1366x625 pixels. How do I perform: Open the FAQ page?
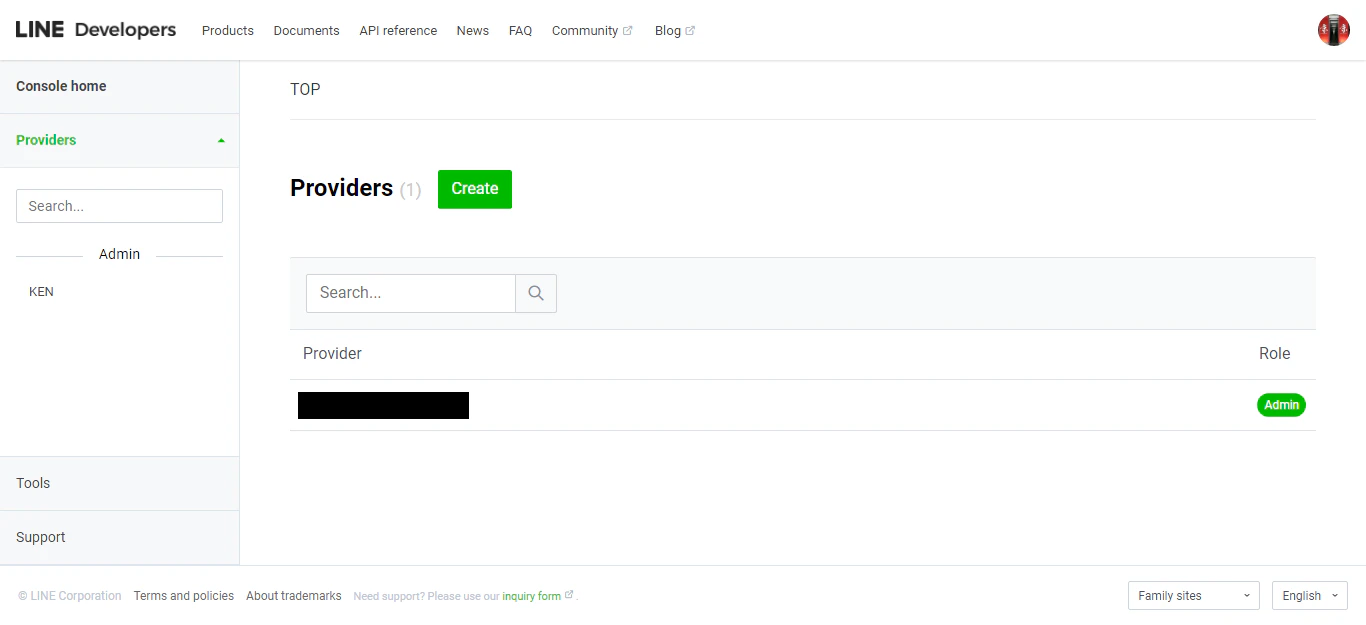tap(520, 31)
